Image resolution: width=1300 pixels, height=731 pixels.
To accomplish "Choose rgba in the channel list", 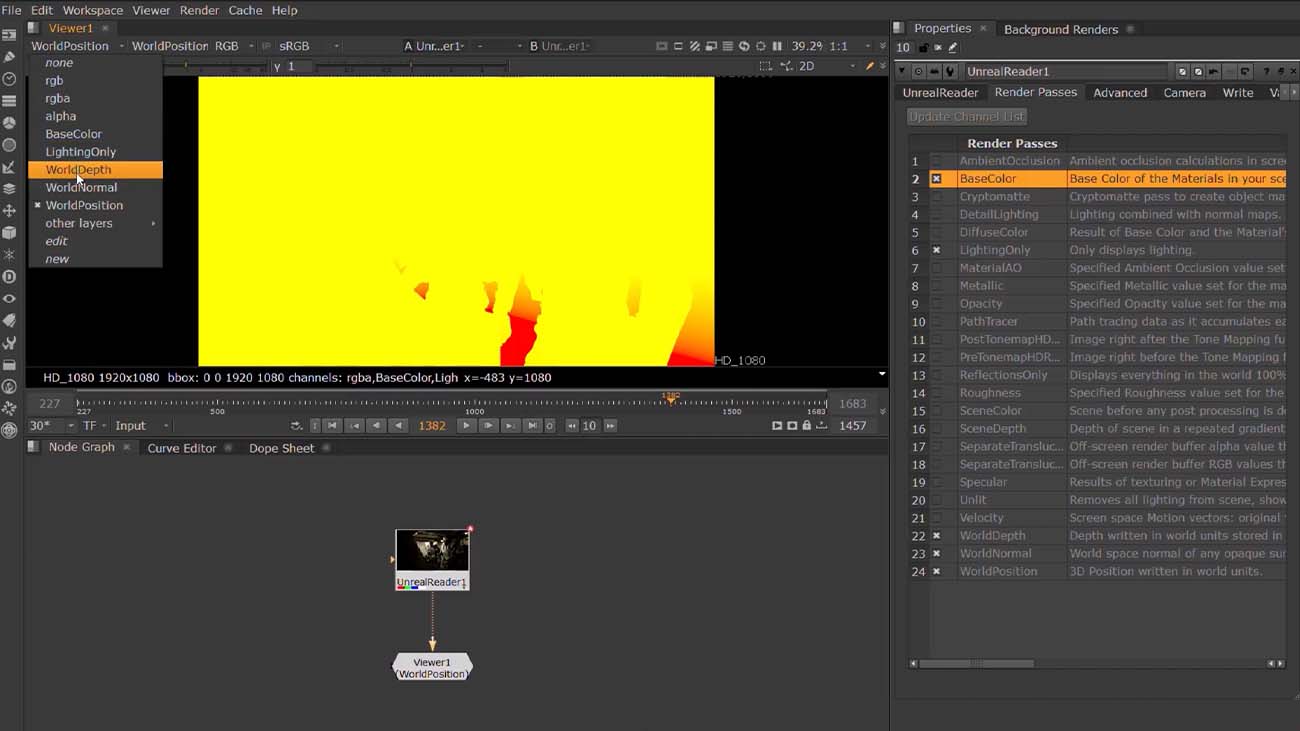I will point(95,98).
